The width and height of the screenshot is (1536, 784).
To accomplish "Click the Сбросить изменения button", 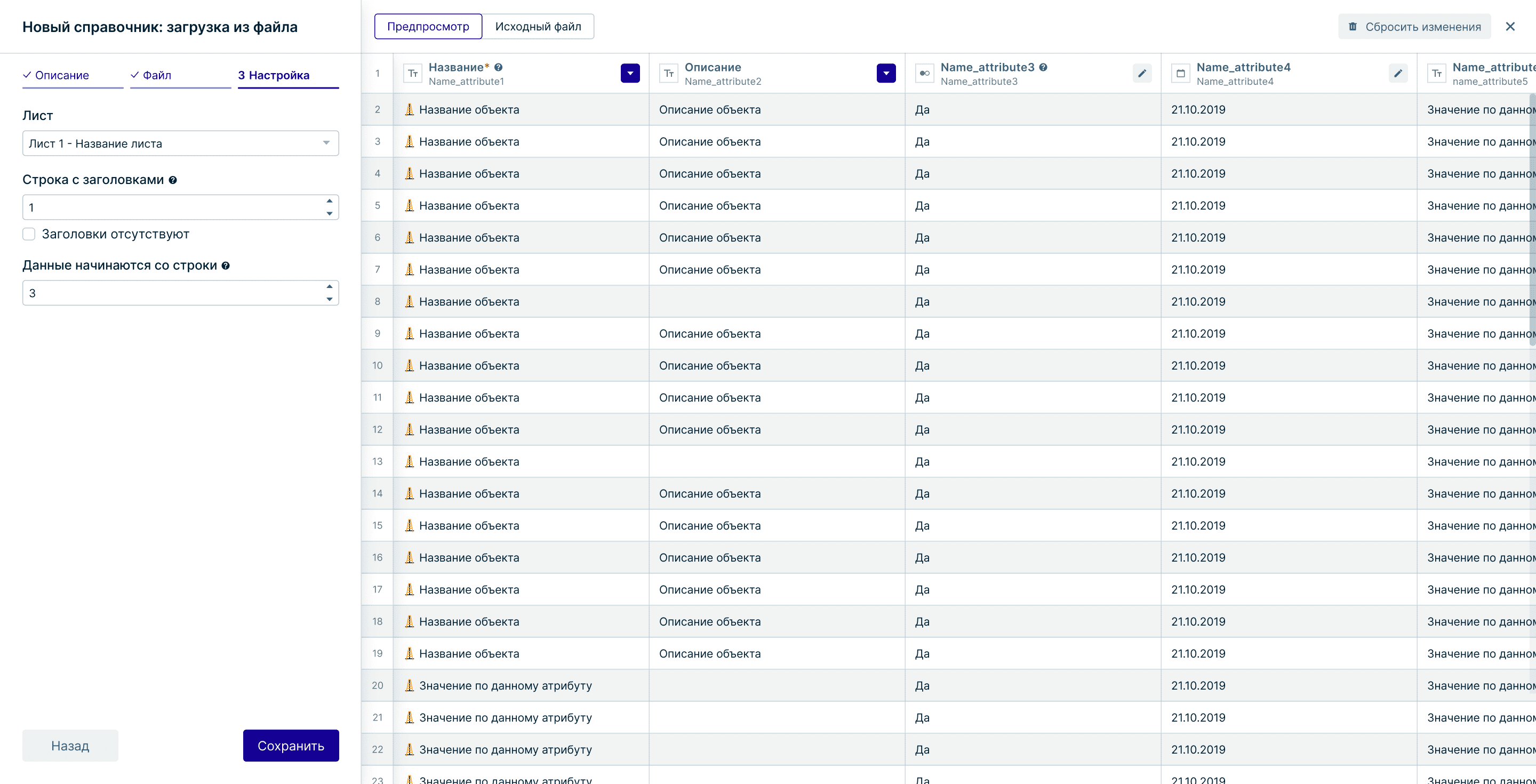I will (1414, 27).
